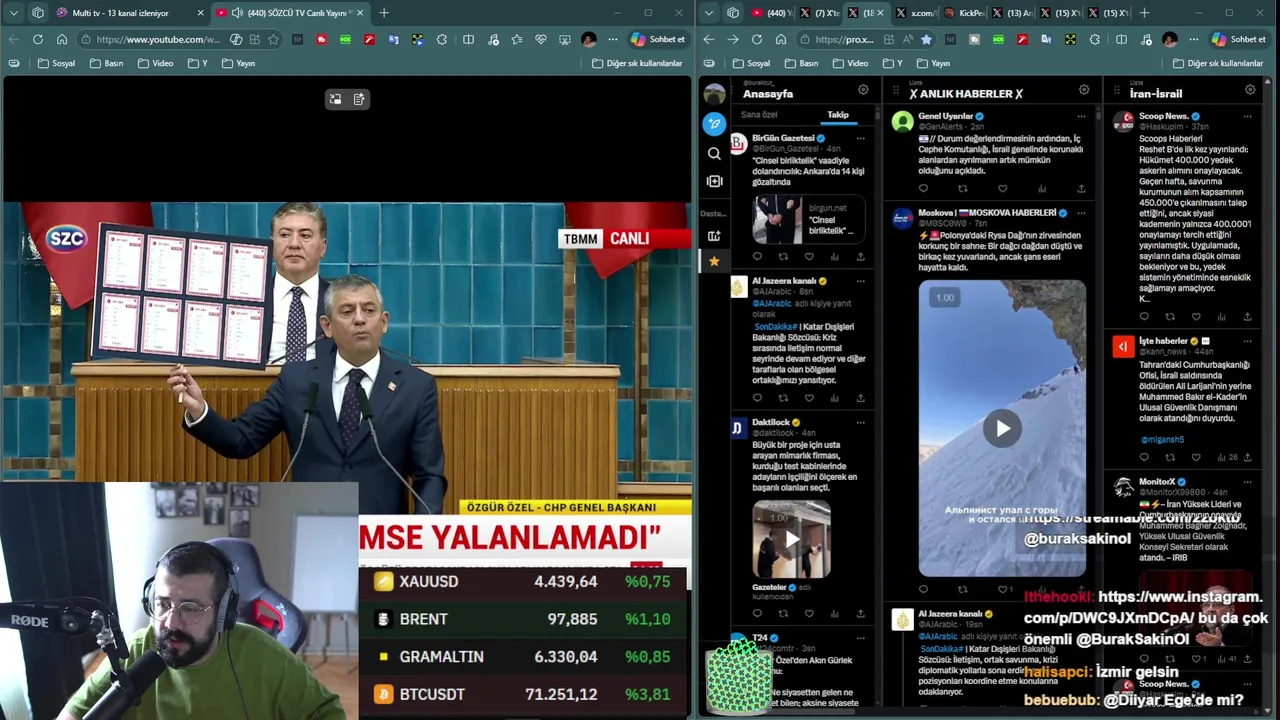Reload the YouTube page in left browser
Image resolution: width=1280 pixels, height=720 pixels.
click(x=38, y=39)
